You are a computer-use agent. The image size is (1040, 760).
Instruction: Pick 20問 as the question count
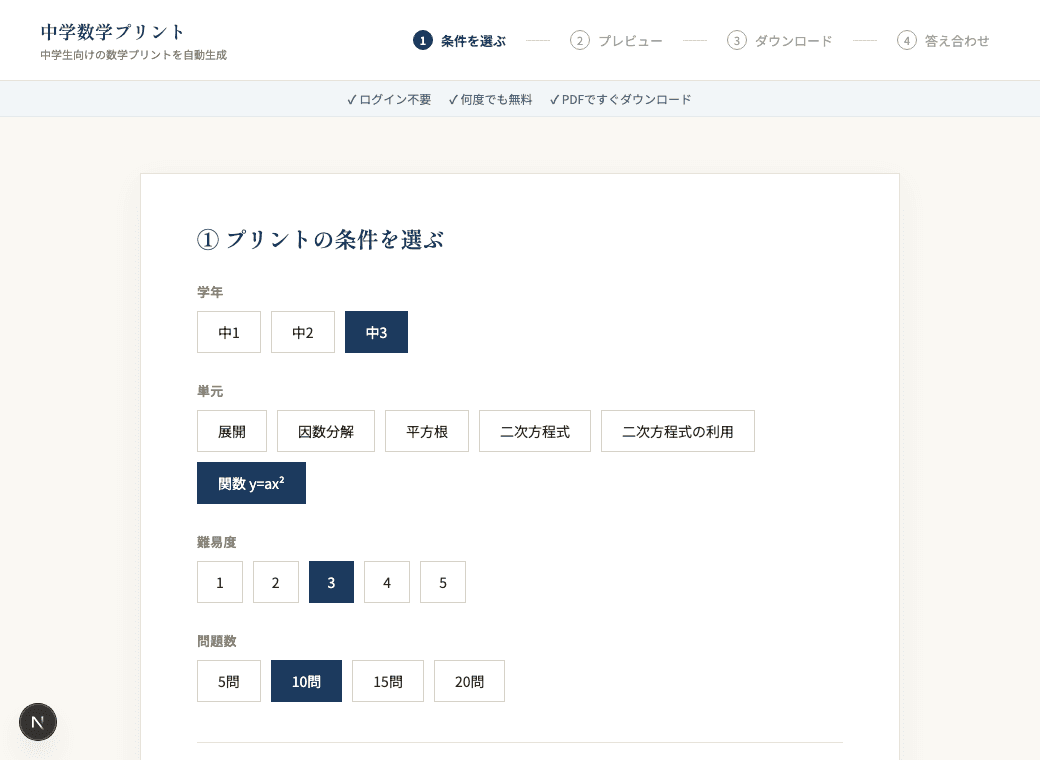pyautogui.click(x=469, y=681)
